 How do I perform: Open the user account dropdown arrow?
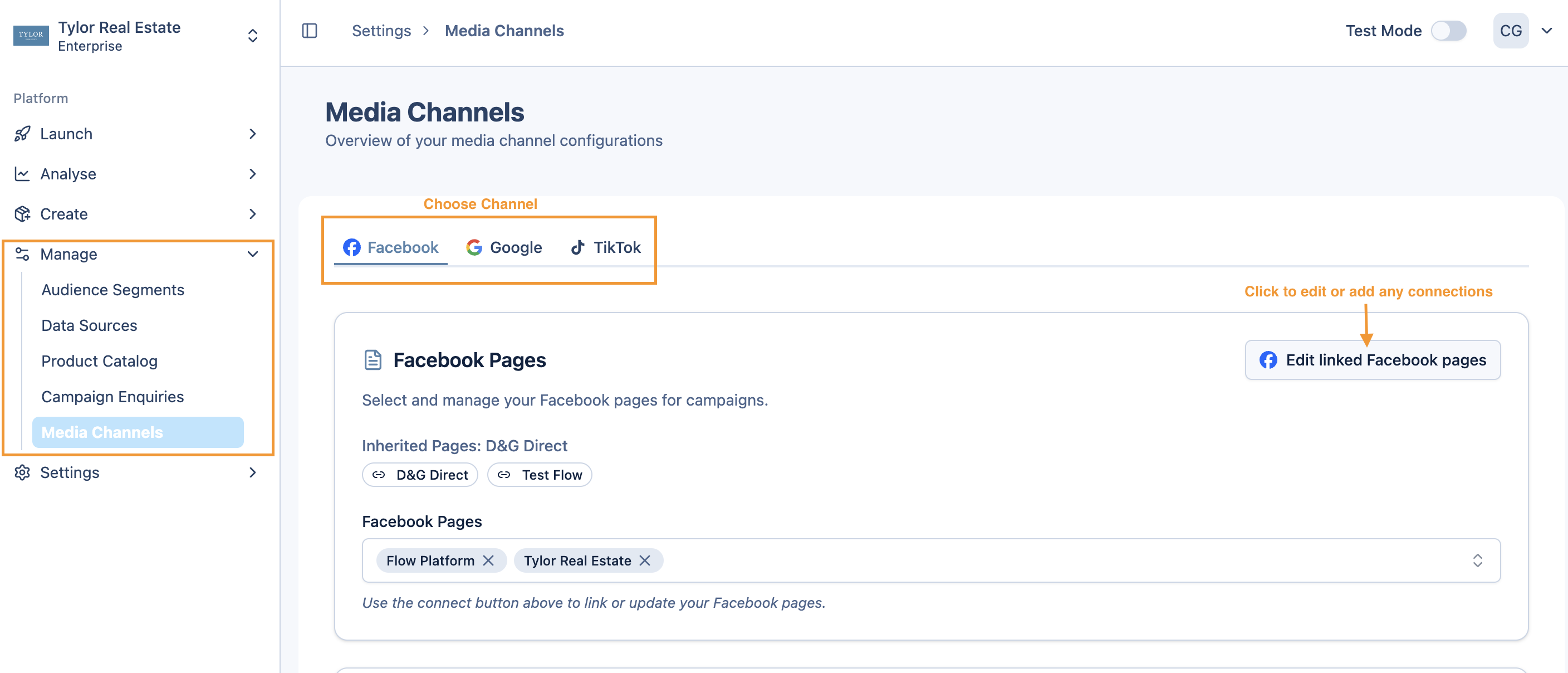[1546, 31]
